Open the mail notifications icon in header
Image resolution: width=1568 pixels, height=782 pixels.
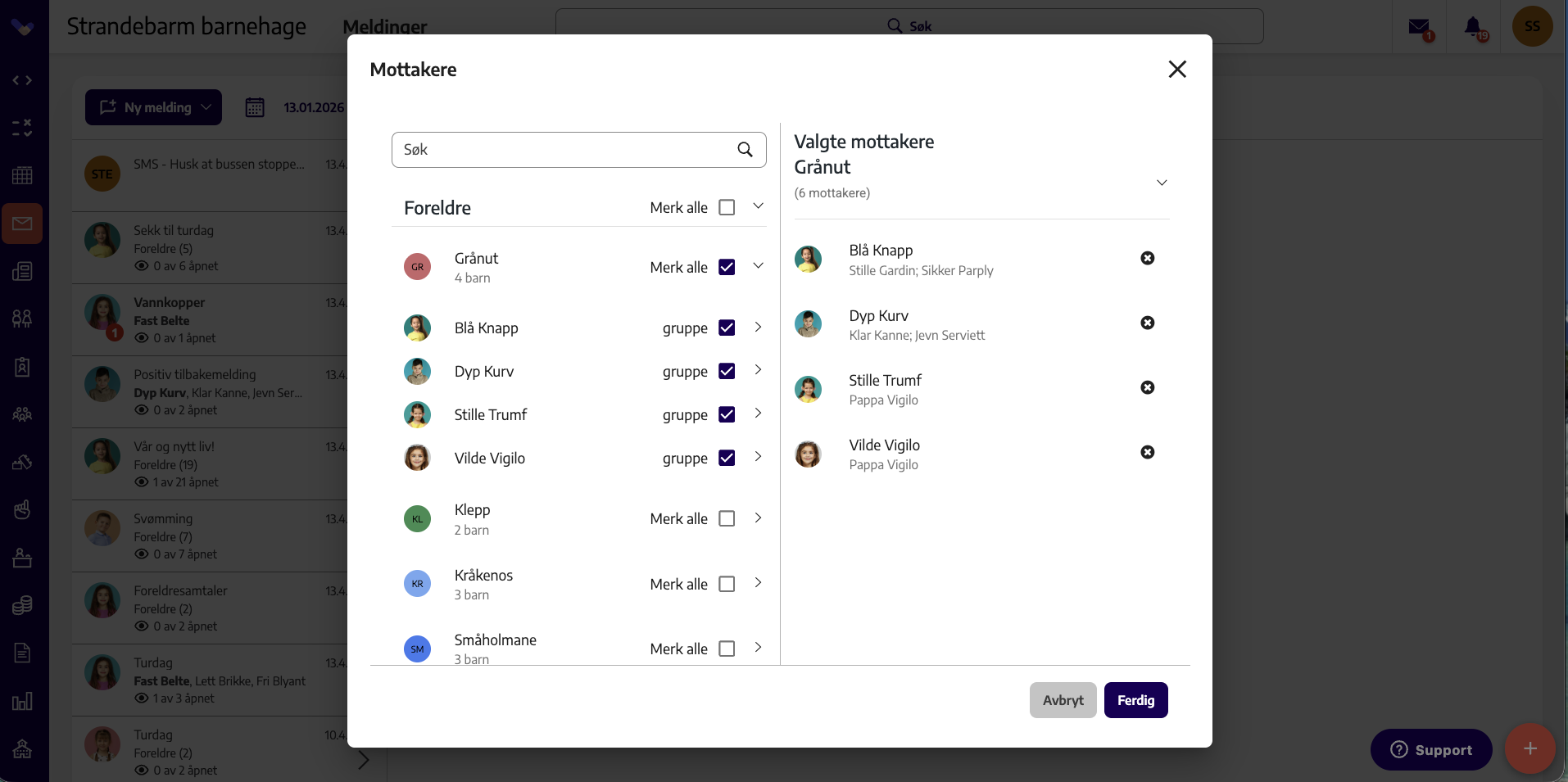point(1419,27)
